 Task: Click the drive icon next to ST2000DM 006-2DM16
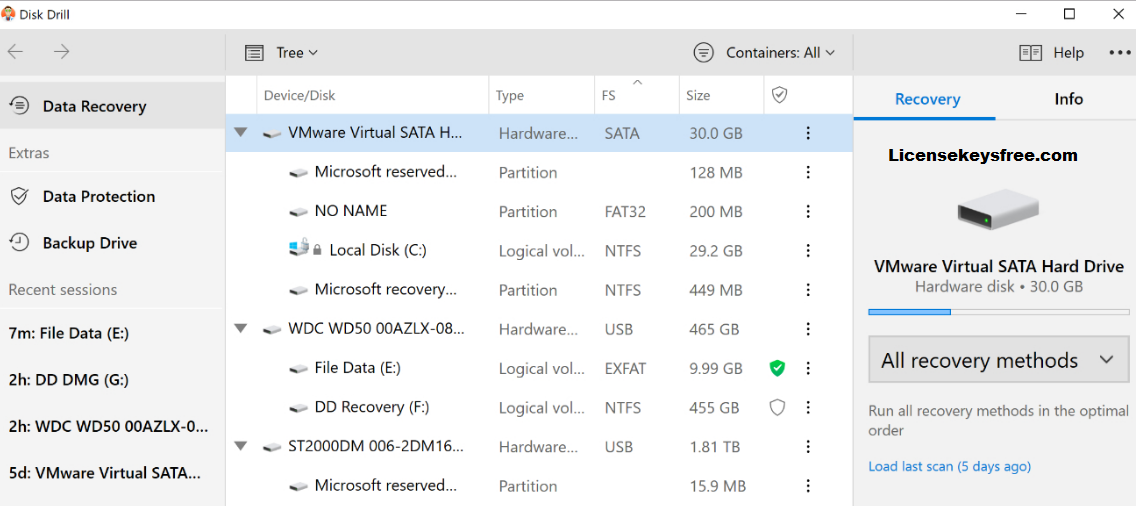click(x=272, y=448)
